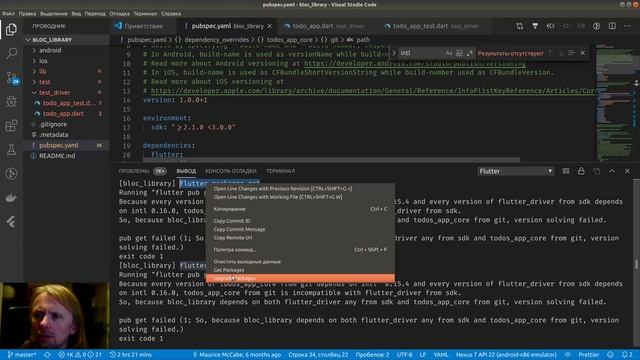Open the Extensions view in the activity bar
The width and height of the screenshot is (640, 360).
click(x=11, y=125)
